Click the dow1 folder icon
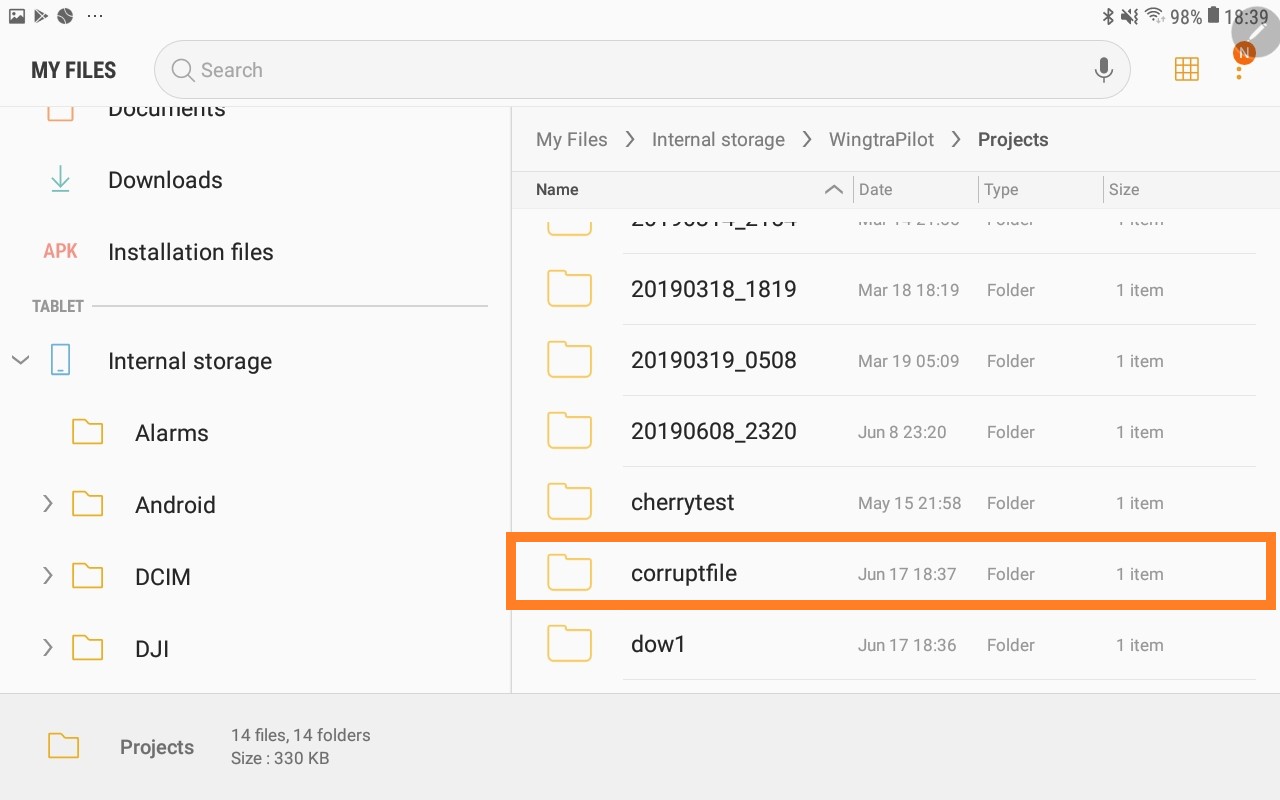Viewport: 1280px width, 800px height. (x=569, y=644)
